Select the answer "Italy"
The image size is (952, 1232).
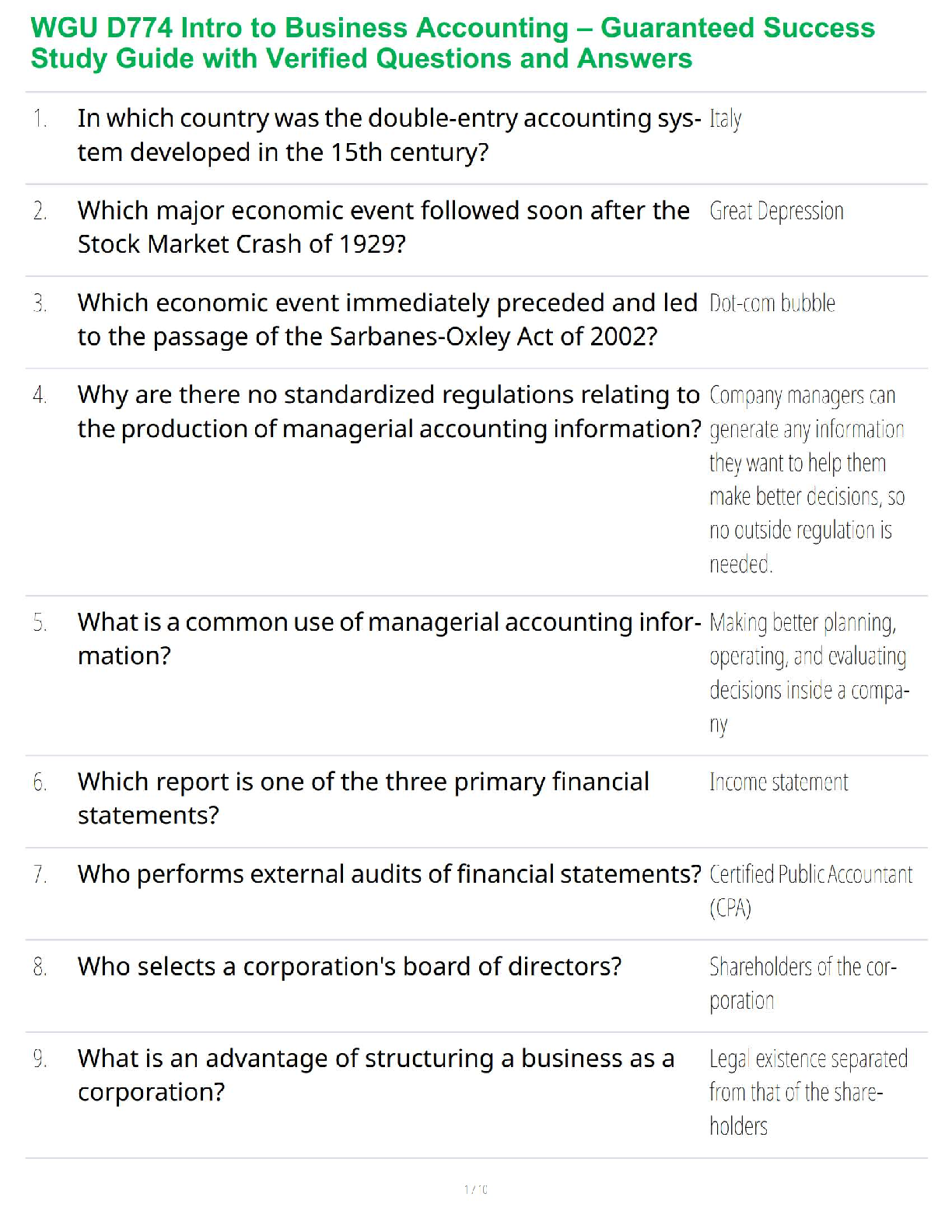coord(725,119)
